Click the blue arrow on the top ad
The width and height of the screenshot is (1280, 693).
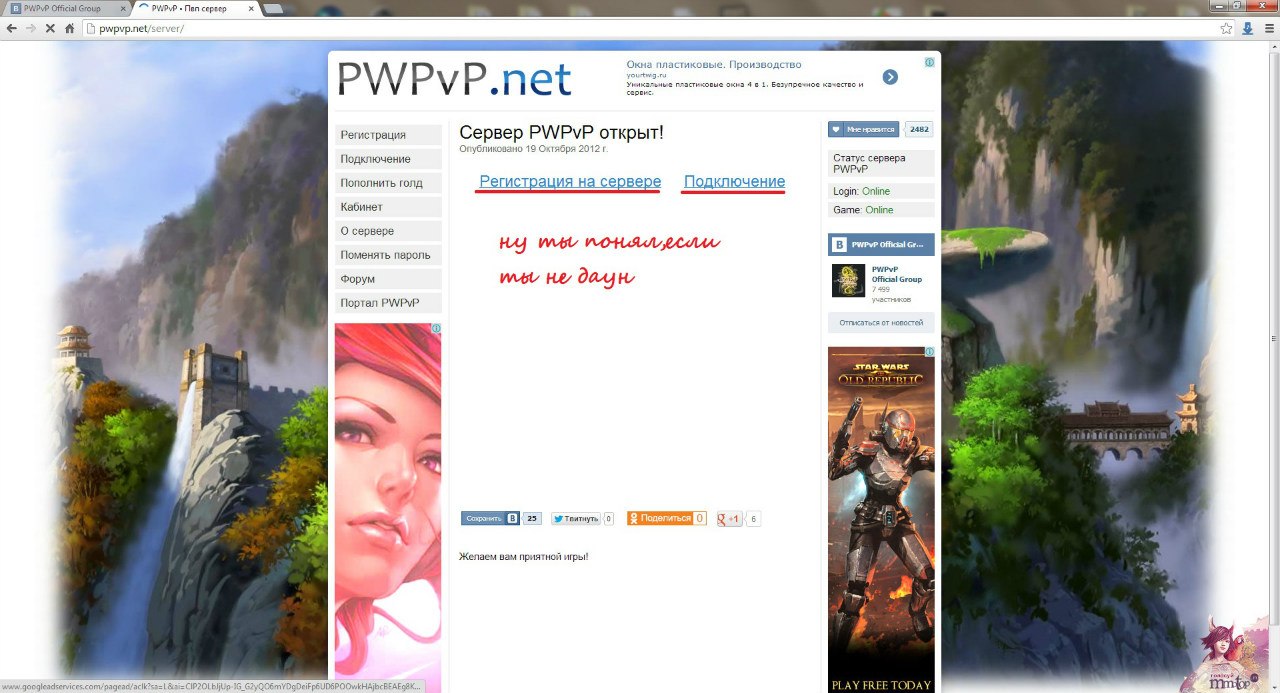pyautogui.click(x=889, y=77)
